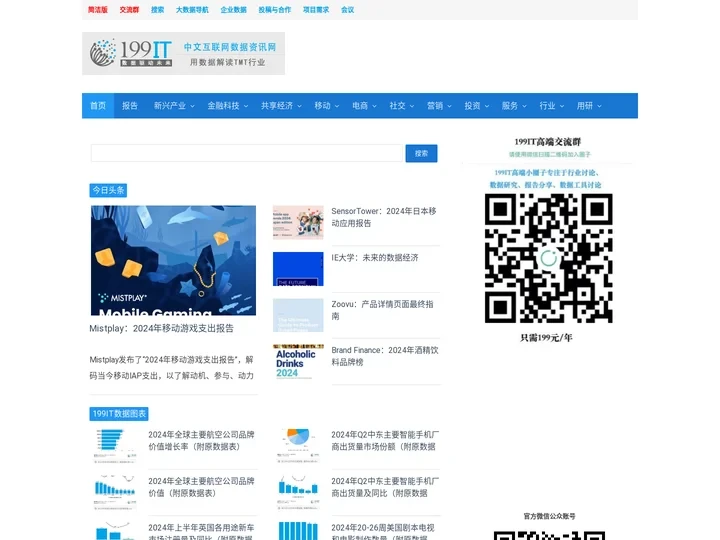Open 2024年全球主要航空公司品牌价值（附原数据表）article
The width and height of the screenshot is (720, 540).
[202, 487]
